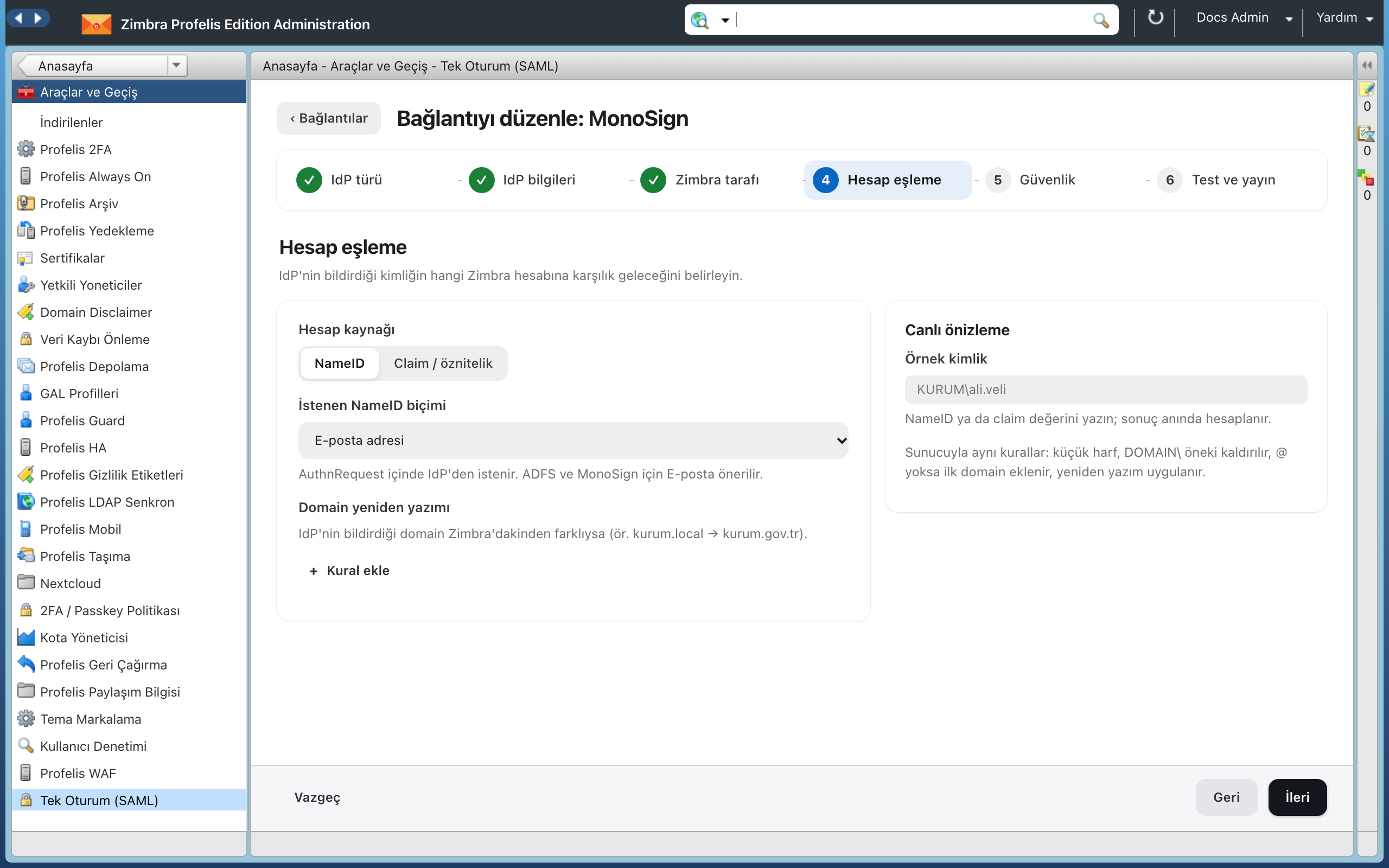Collapse the right status pane arrows
Viewport: 1389px width, 868px height.
click(x=1367, y=65)
